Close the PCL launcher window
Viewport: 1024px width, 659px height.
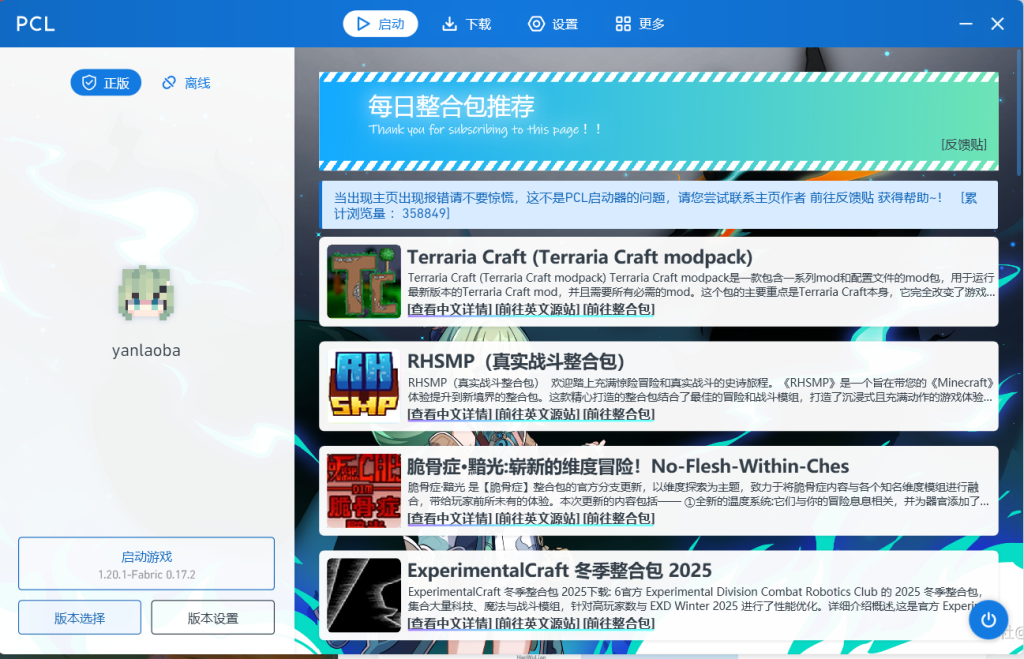click(997, 24)
